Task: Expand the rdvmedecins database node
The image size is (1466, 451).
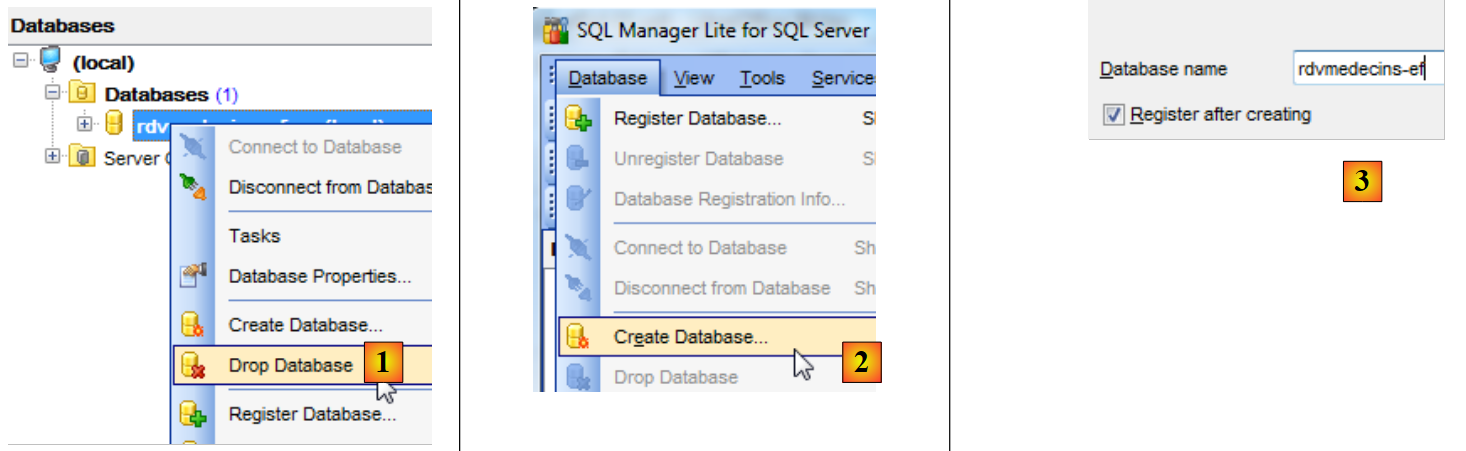Action: (x=85, y=124)
